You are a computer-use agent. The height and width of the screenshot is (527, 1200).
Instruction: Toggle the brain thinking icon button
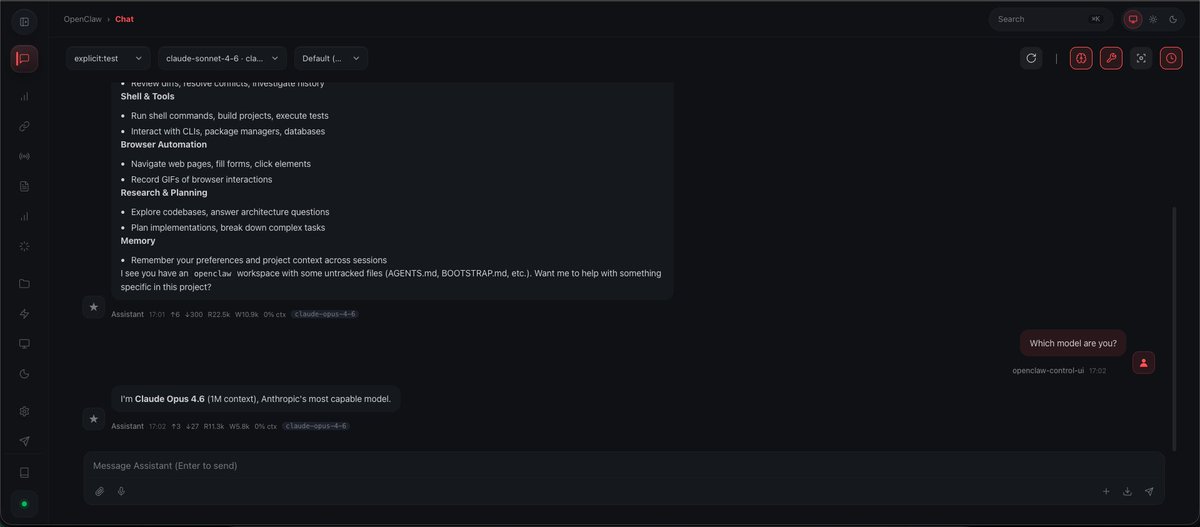(x=1081, y=58)
